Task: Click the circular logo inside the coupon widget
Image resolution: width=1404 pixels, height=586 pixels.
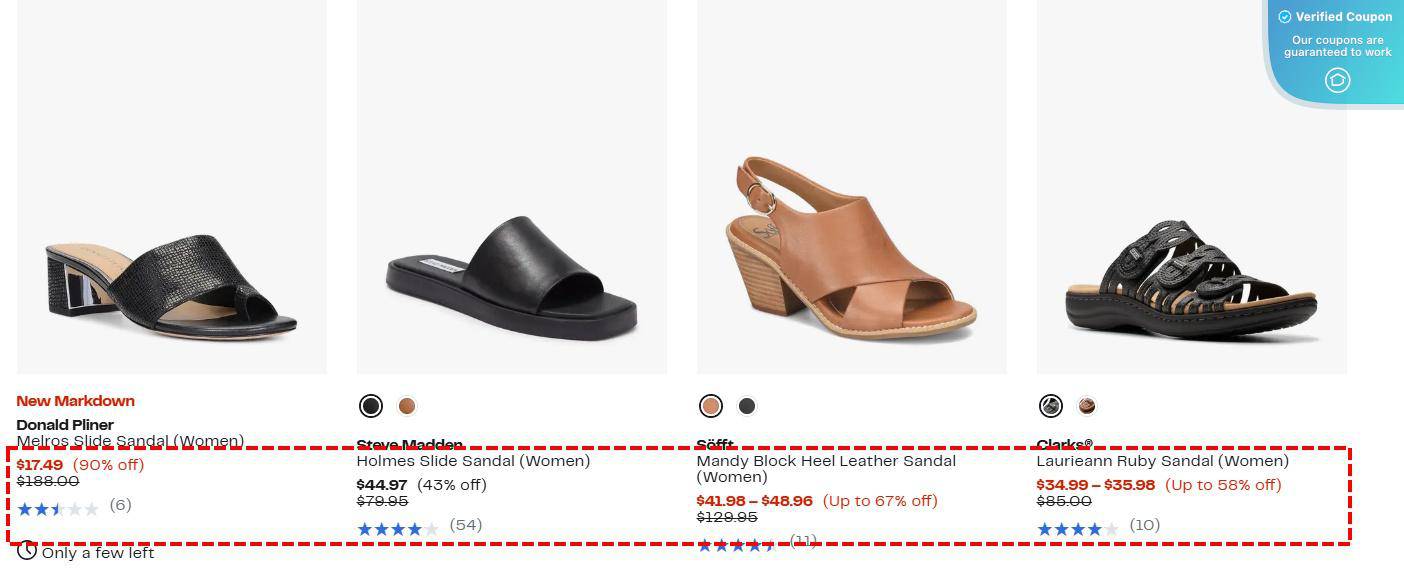Action: click(x=1338, y=80)
